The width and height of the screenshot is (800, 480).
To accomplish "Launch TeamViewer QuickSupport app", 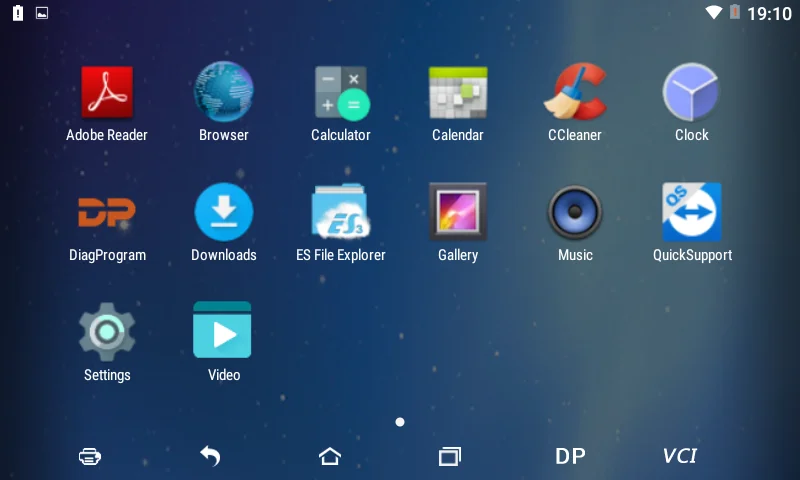I will click(692, 212).
